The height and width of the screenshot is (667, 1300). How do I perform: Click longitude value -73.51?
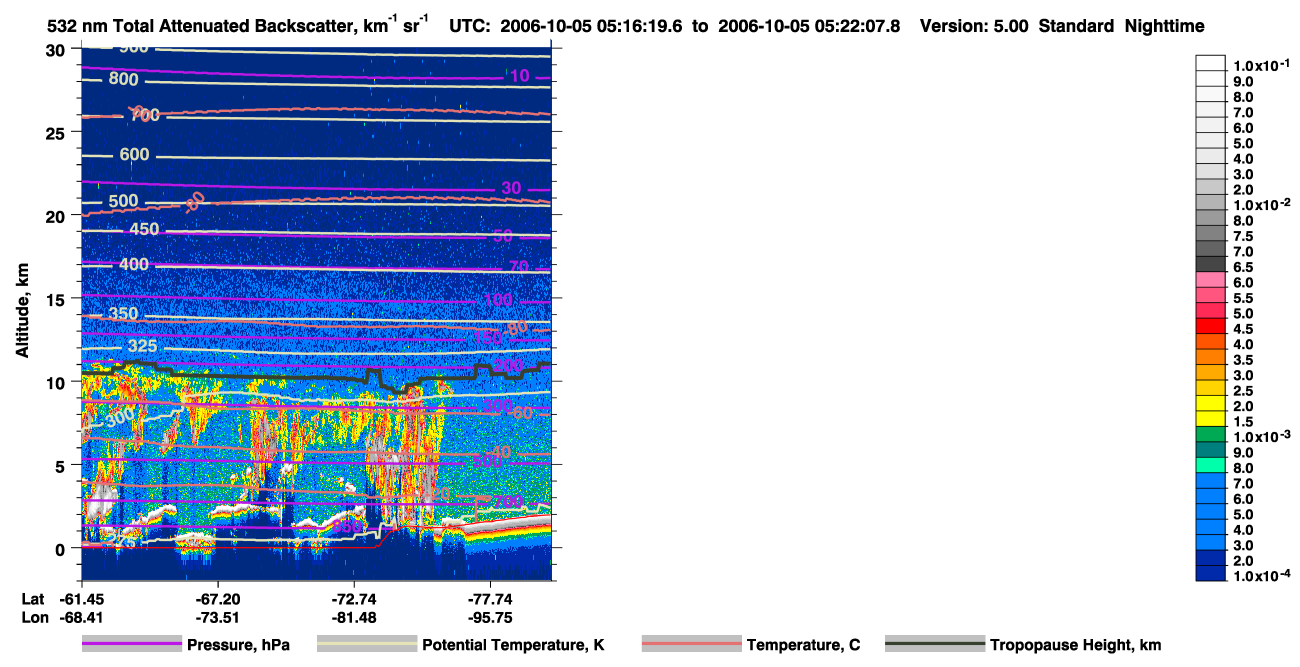[x=218, y=618]
